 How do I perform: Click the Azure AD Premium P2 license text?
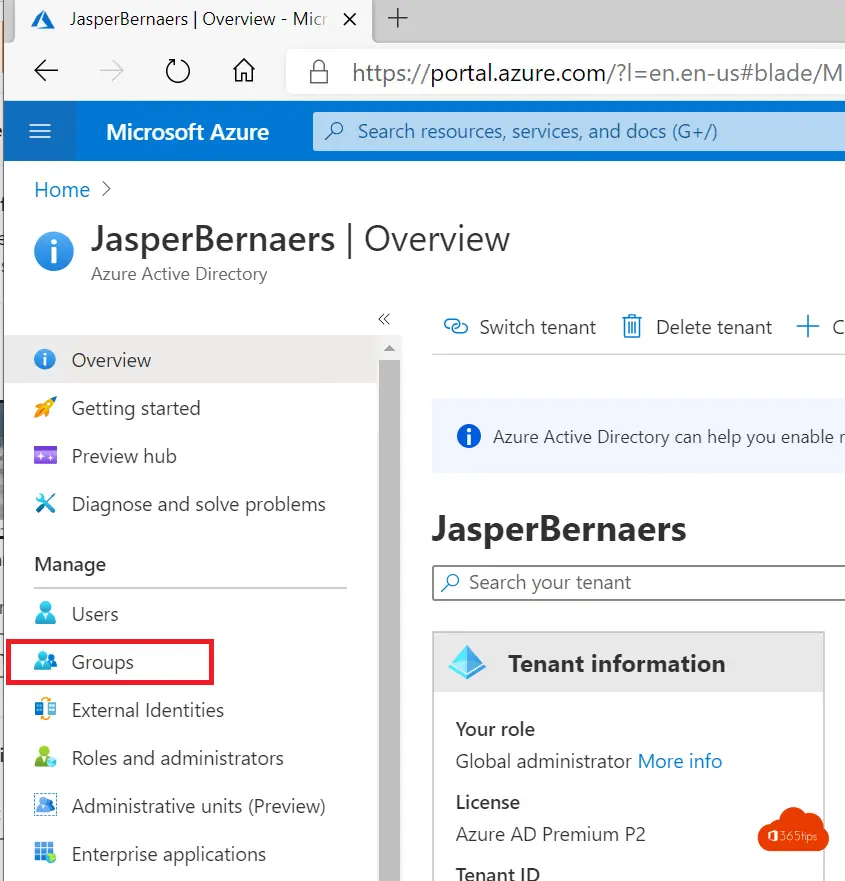[x=551, y=834]
